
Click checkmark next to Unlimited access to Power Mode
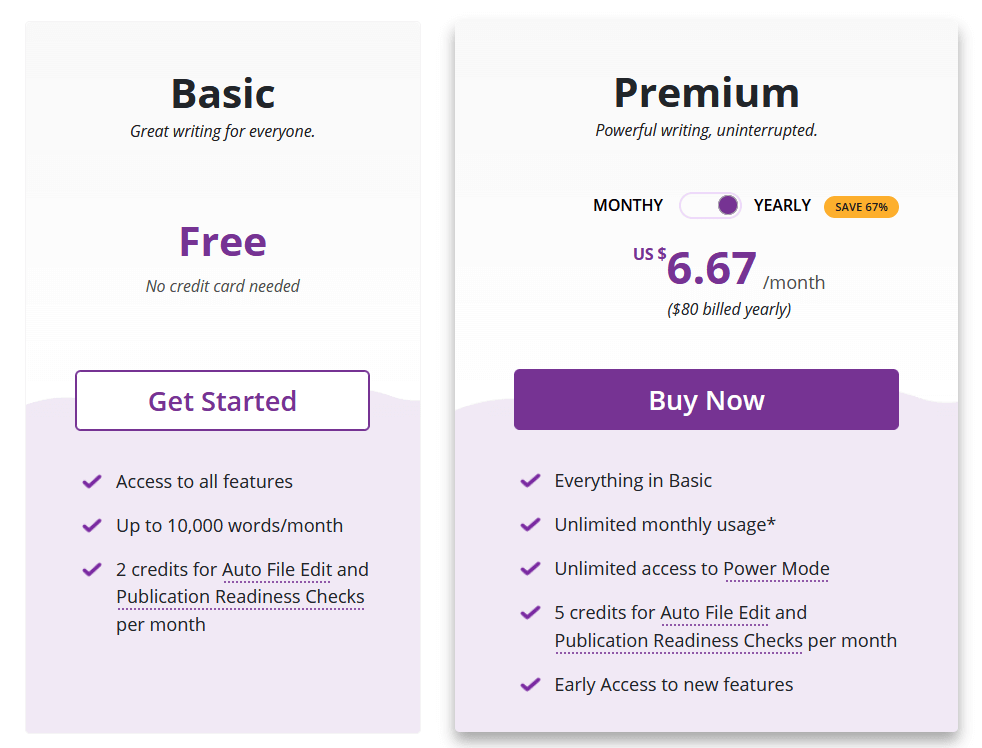(530, 569)
